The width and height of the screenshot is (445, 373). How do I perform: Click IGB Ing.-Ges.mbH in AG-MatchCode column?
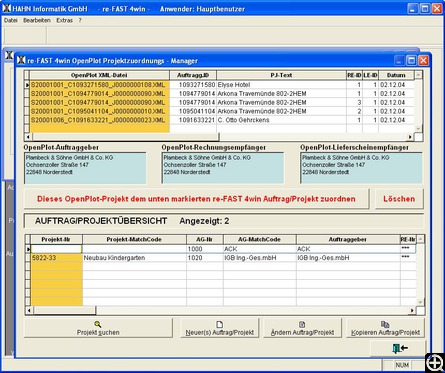[260, 258]
